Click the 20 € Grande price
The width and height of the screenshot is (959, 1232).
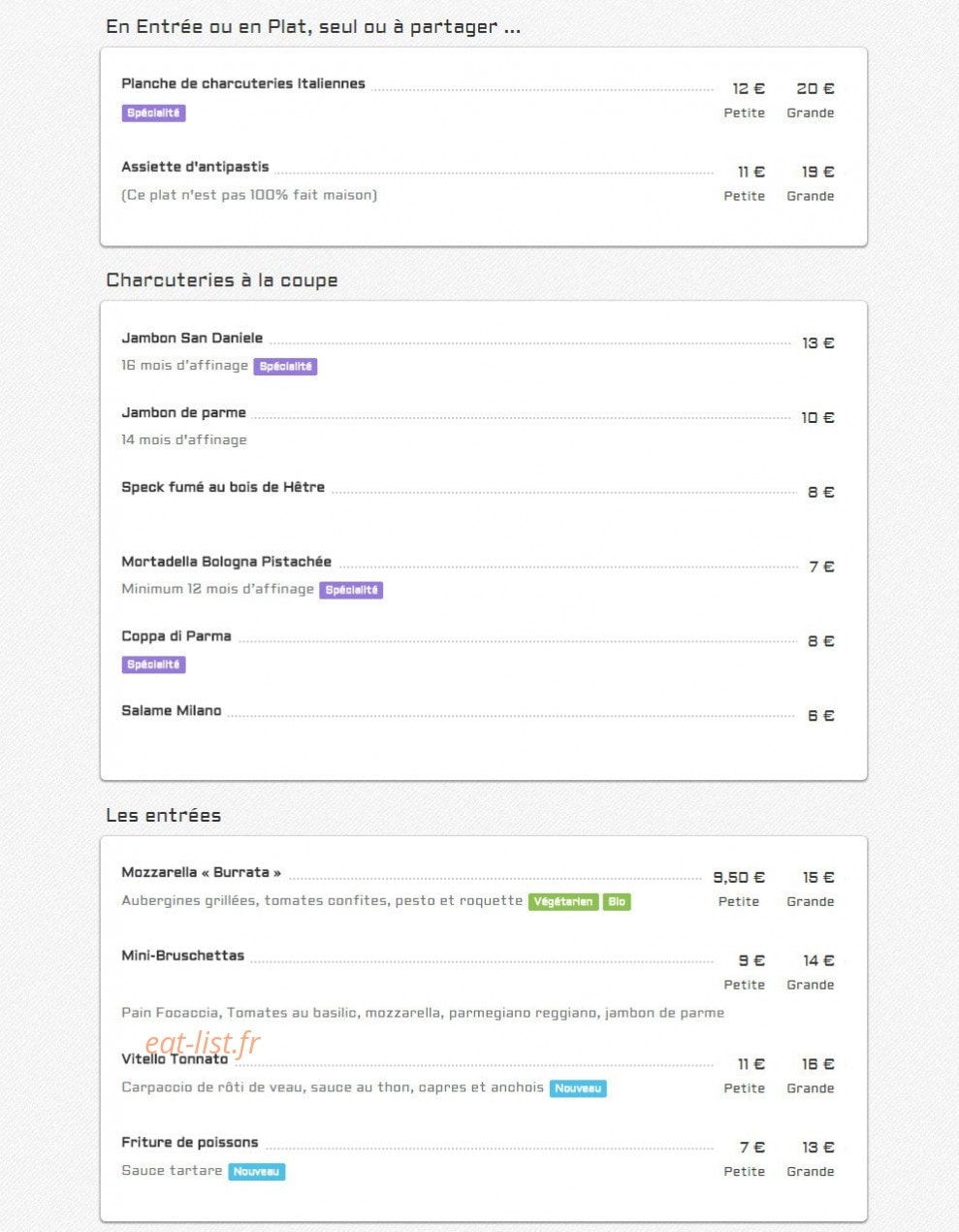pos(815,88)
